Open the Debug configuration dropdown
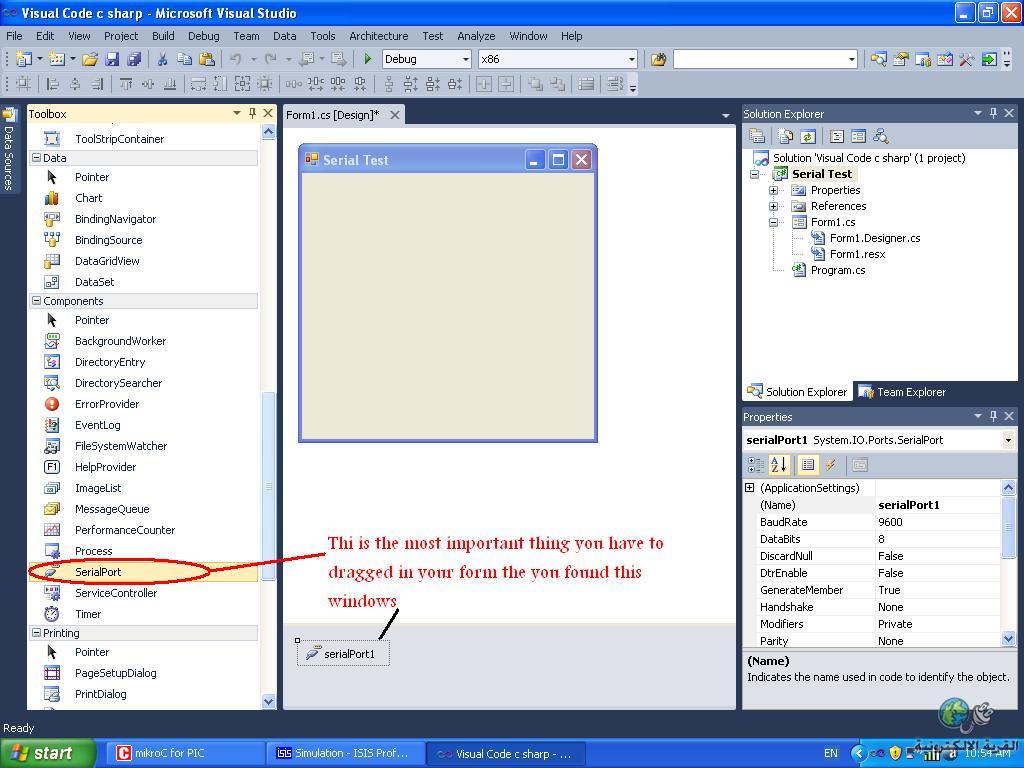The image size is (1024, 768). click(x=466, y=59)
